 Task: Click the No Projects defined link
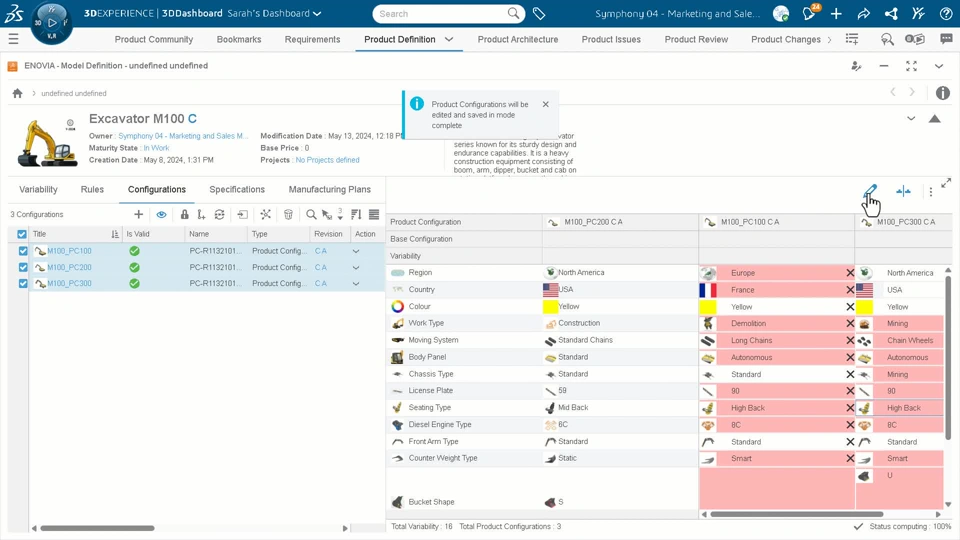[328, 160]
